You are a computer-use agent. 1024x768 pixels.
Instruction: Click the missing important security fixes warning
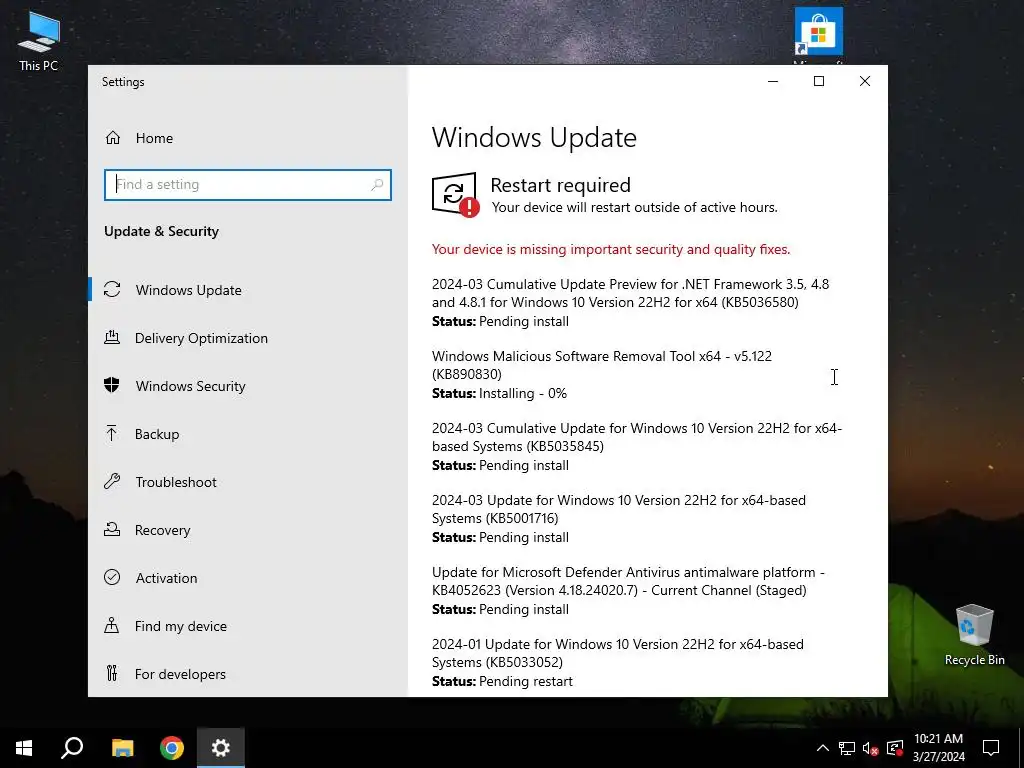(611, 249)
